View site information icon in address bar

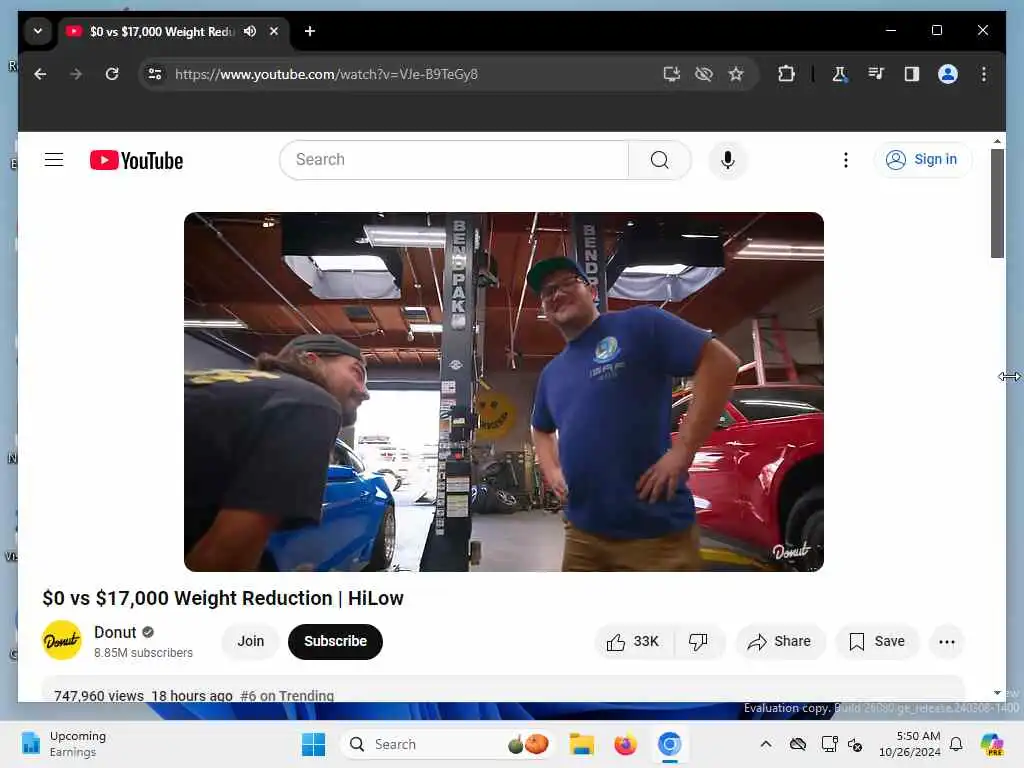155,74
